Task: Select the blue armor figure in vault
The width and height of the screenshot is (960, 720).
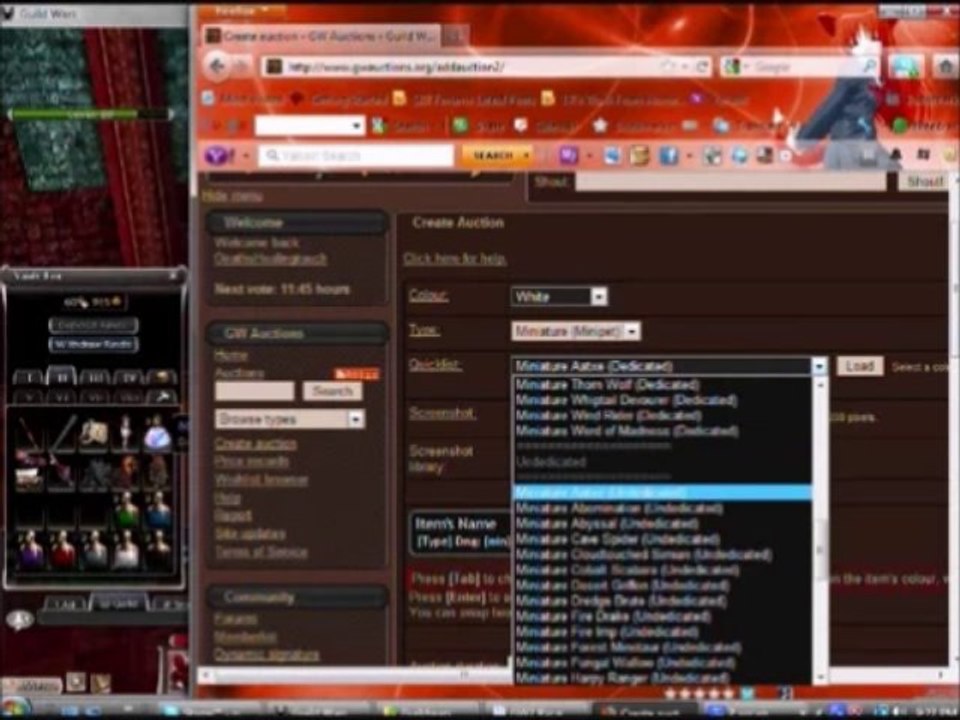Action: click(158, 509)
